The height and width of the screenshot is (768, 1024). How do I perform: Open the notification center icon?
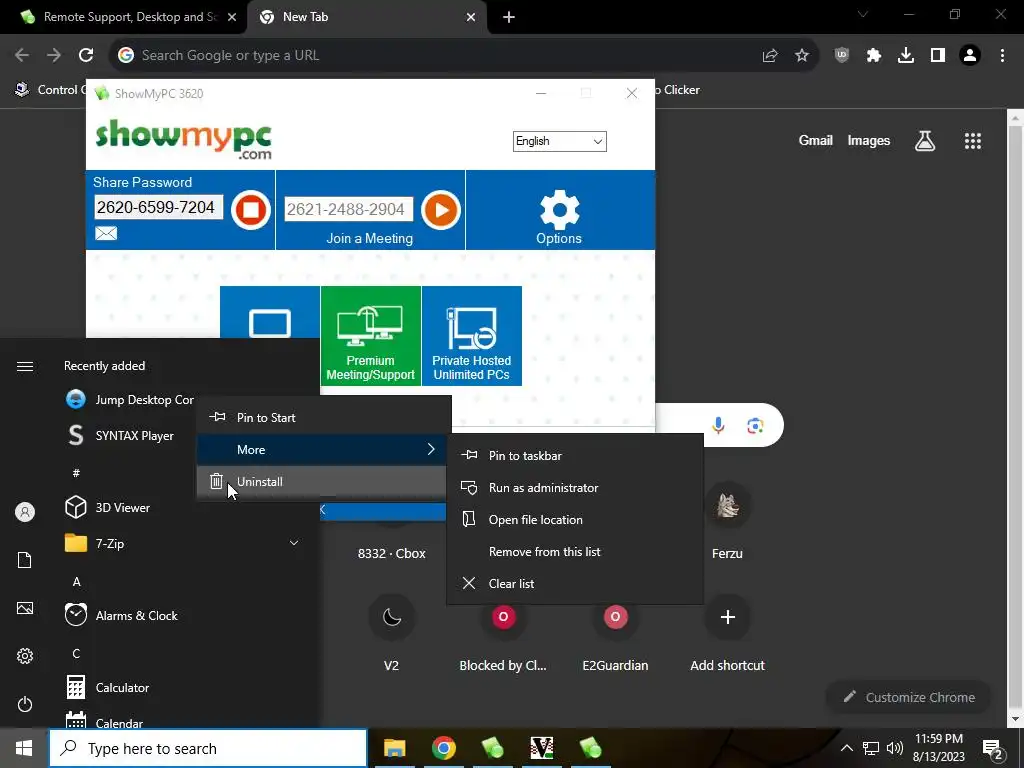(x=993, y=748)
